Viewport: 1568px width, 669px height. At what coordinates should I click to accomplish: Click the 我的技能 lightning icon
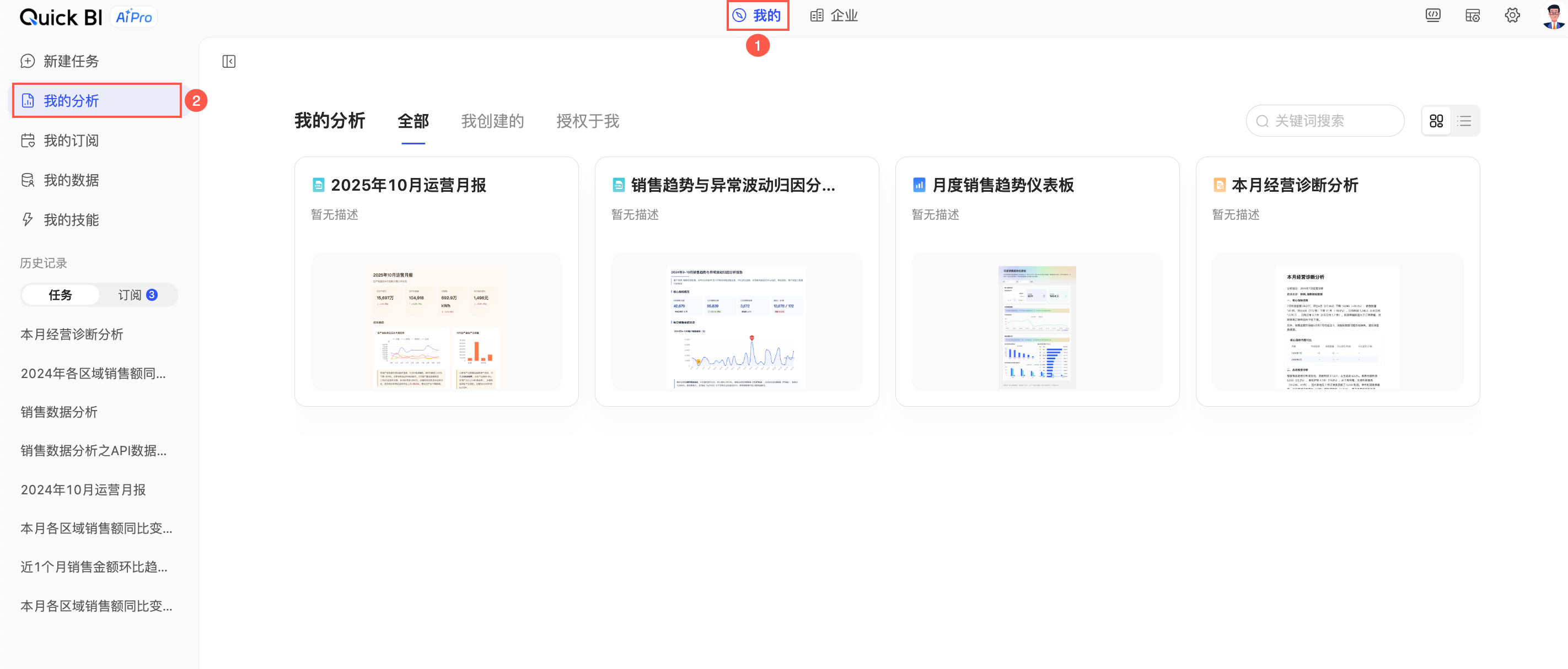click(x=28, y=219)
